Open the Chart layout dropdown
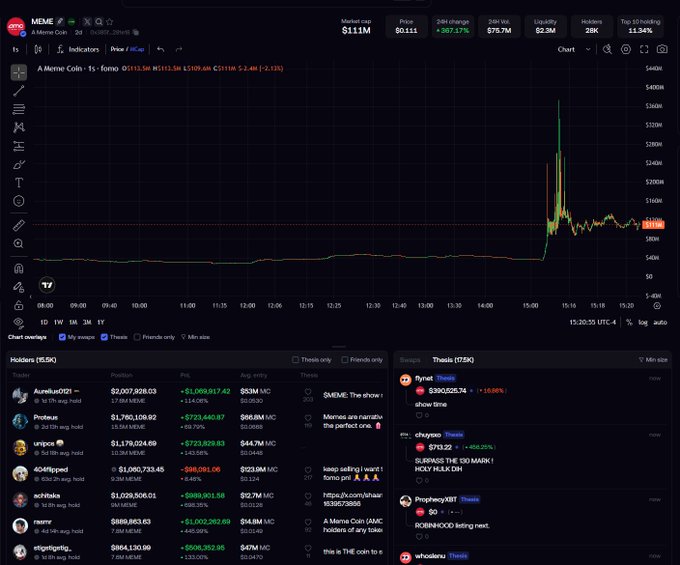The width and height of the screenshot is (680, 565). pos(574,49)
